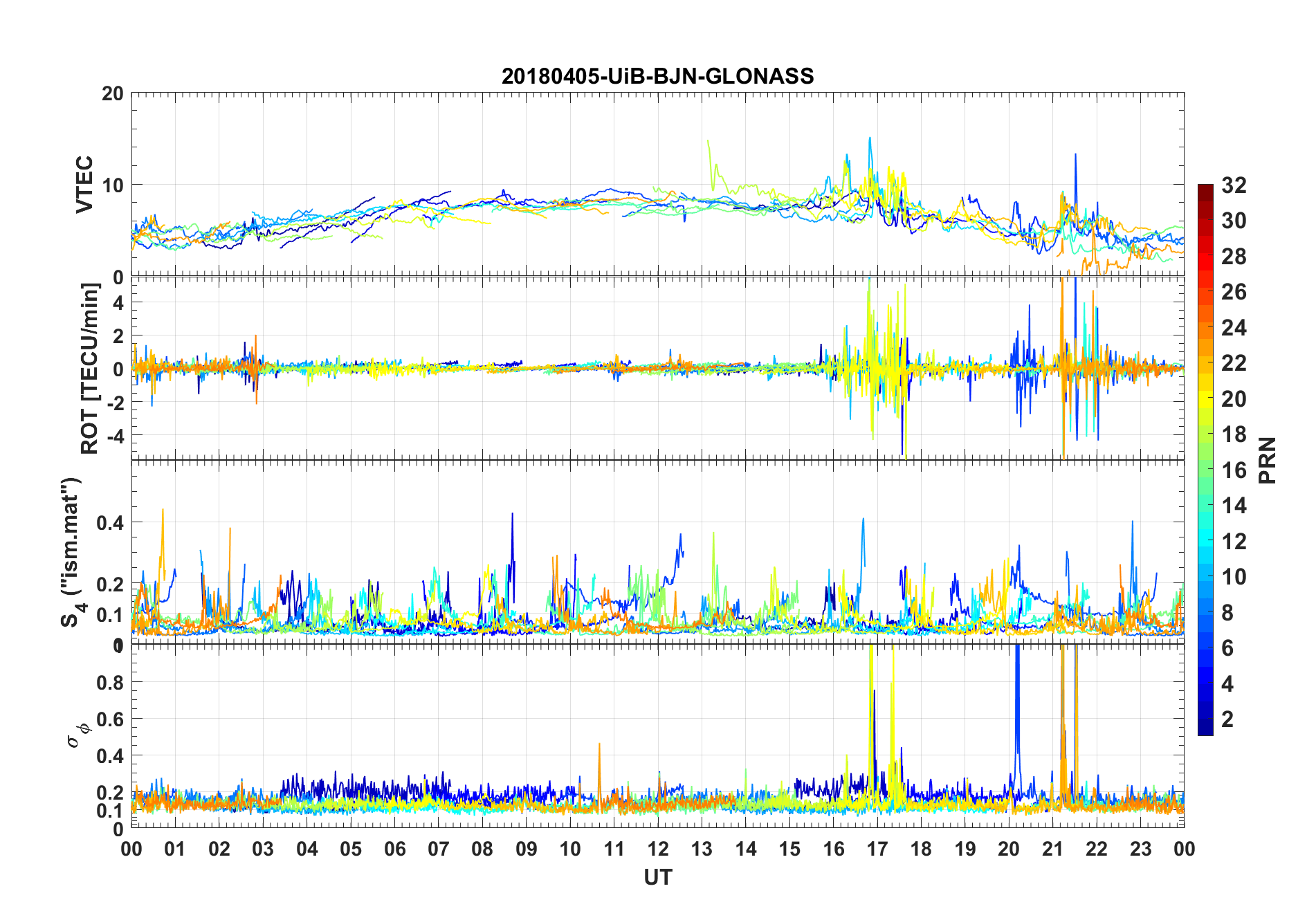Select colorbar tick value "18"

[1234, 434]
